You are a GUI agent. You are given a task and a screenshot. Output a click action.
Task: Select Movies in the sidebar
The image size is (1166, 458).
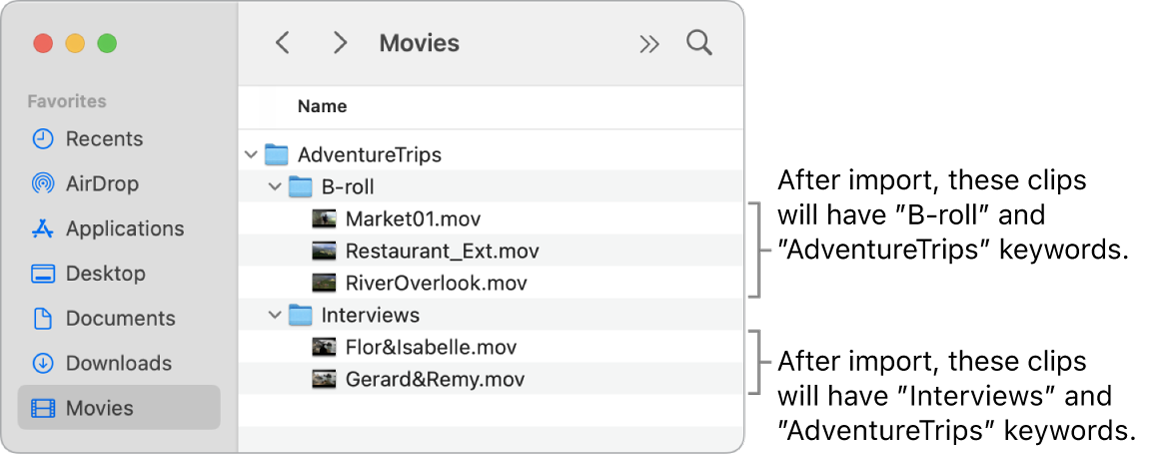tap(98, 408)
